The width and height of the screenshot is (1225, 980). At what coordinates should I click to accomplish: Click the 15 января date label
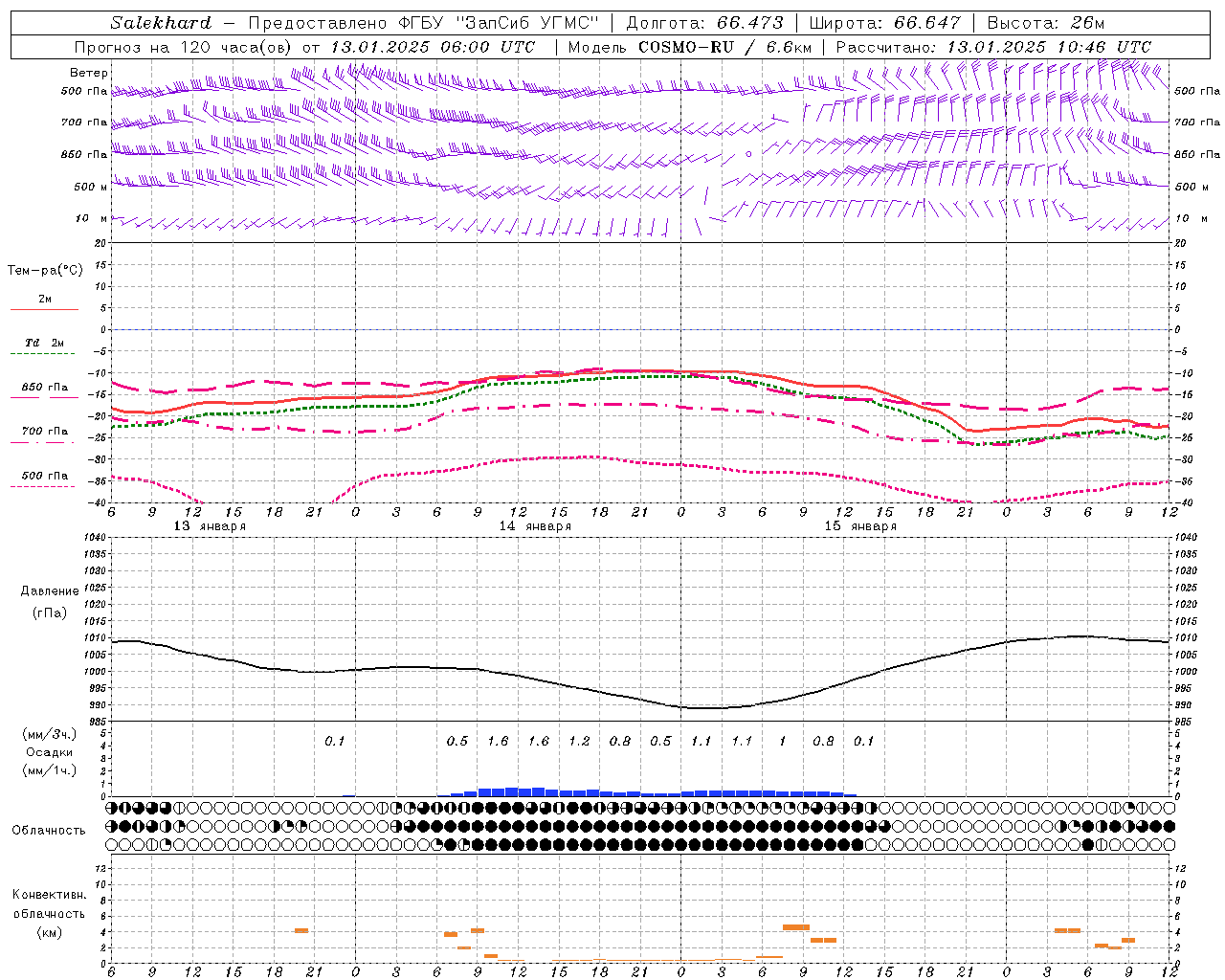pos(860,526)
